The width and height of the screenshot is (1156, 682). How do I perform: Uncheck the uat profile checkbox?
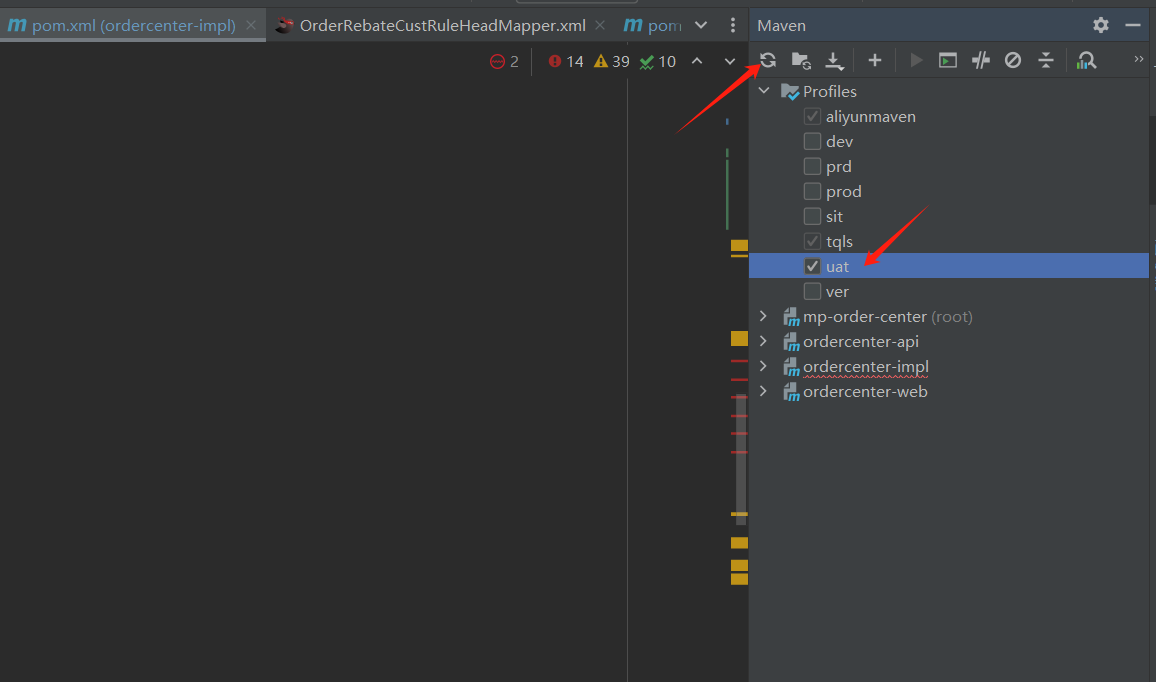click(x=812, y=266)
